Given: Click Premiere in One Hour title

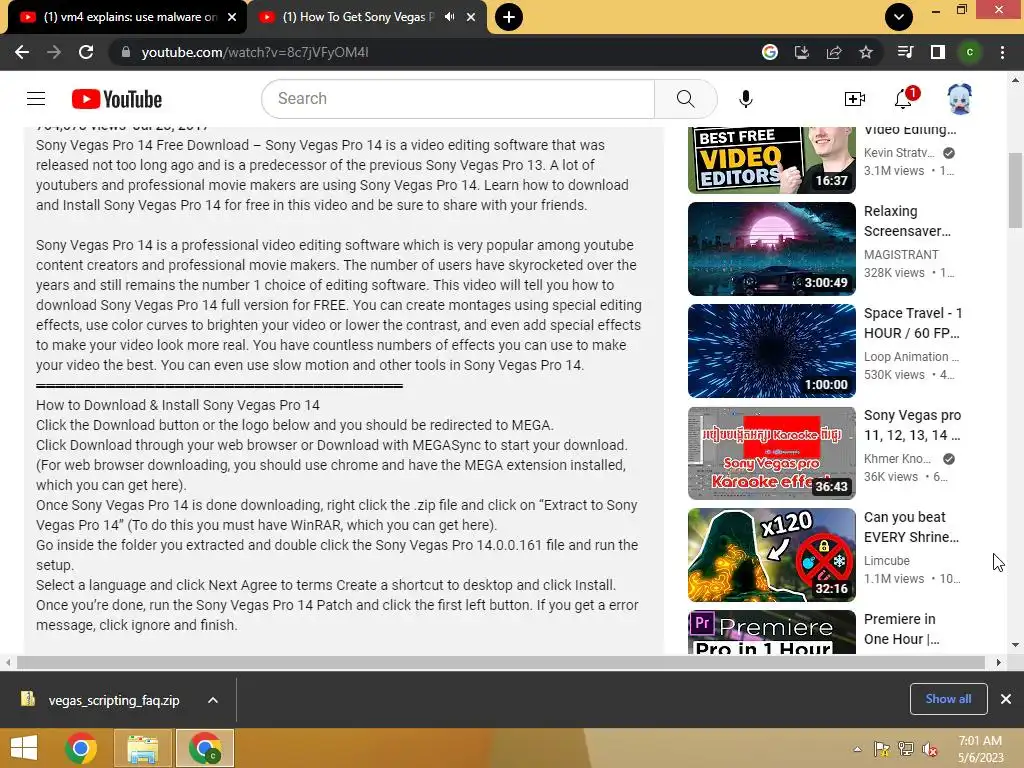Looking at the screenshot, I should [x=901, y=628].
